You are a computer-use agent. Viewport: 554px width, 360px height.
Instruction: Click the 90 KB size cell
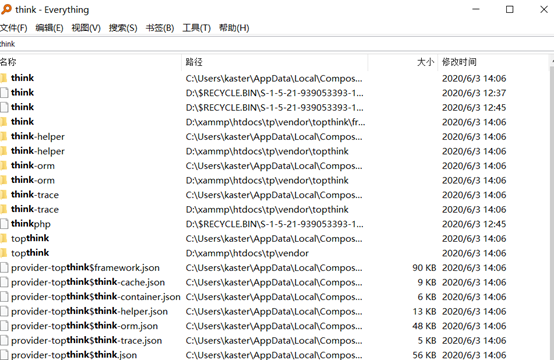tap(424, 267)
